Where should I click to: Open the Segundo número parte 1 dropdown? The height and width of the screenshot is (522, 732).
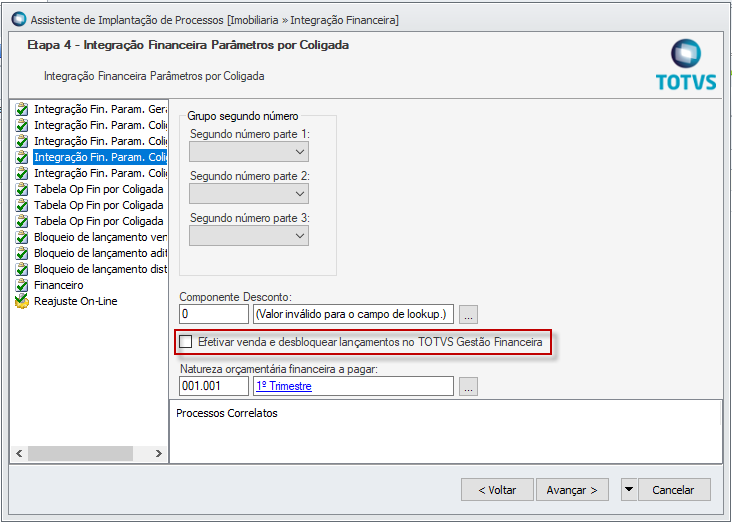[x=249, y=152]
